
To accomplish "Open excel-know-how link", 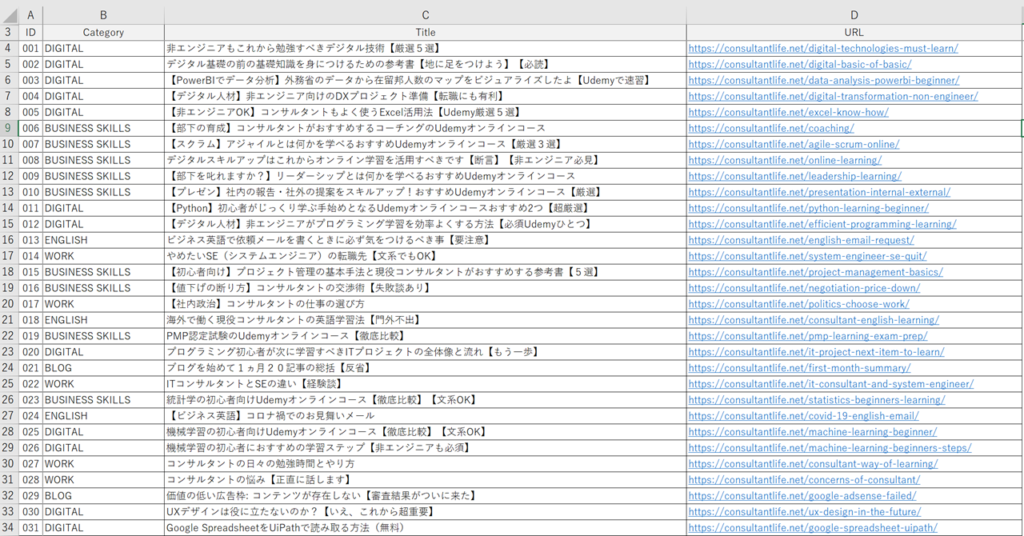I will point(788,112).
